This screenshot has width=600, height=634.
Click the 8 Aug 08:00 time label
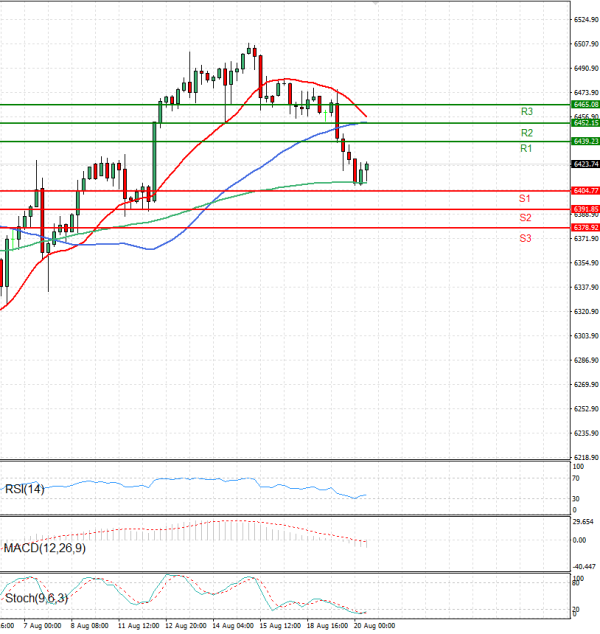pyautogui.click(x=89, y=626)
